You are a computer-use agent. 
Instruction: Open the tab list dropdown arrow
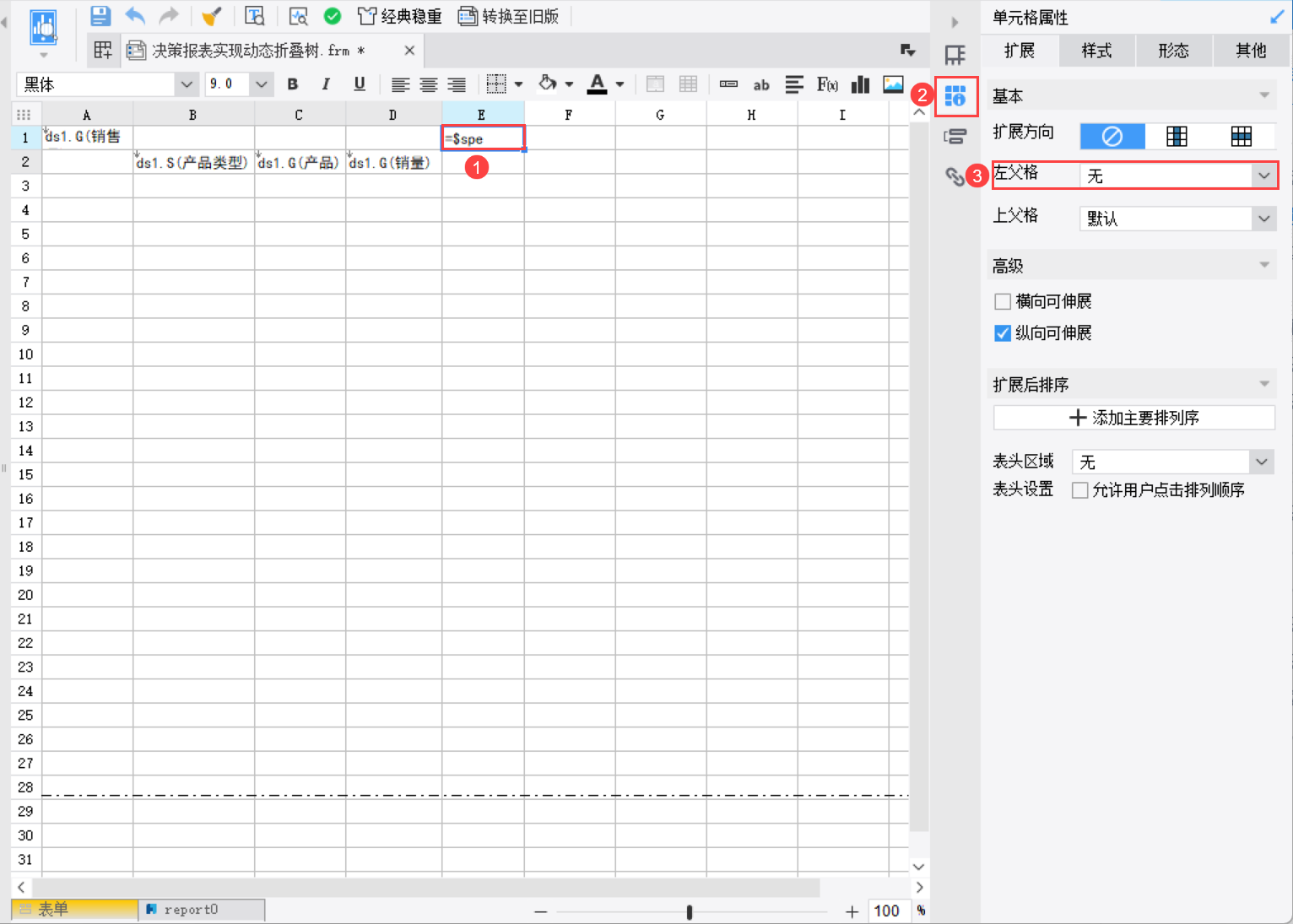tap(908, 51)
